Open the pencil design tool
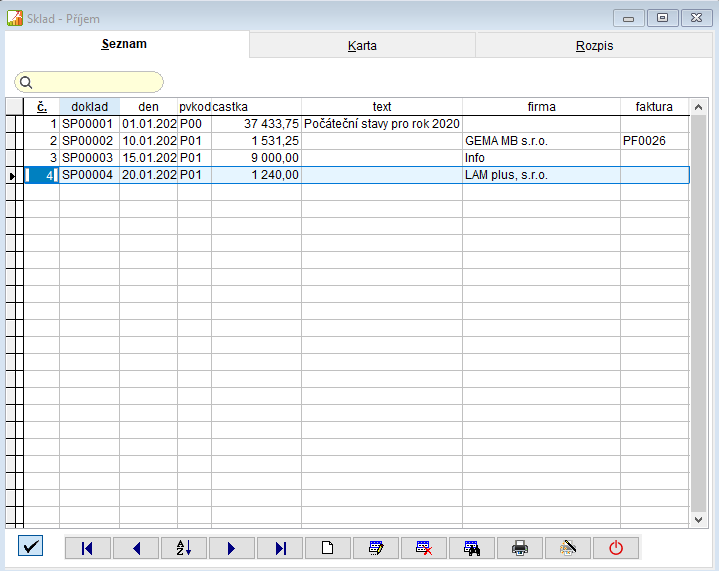719x571 pixels. point(568,548)
